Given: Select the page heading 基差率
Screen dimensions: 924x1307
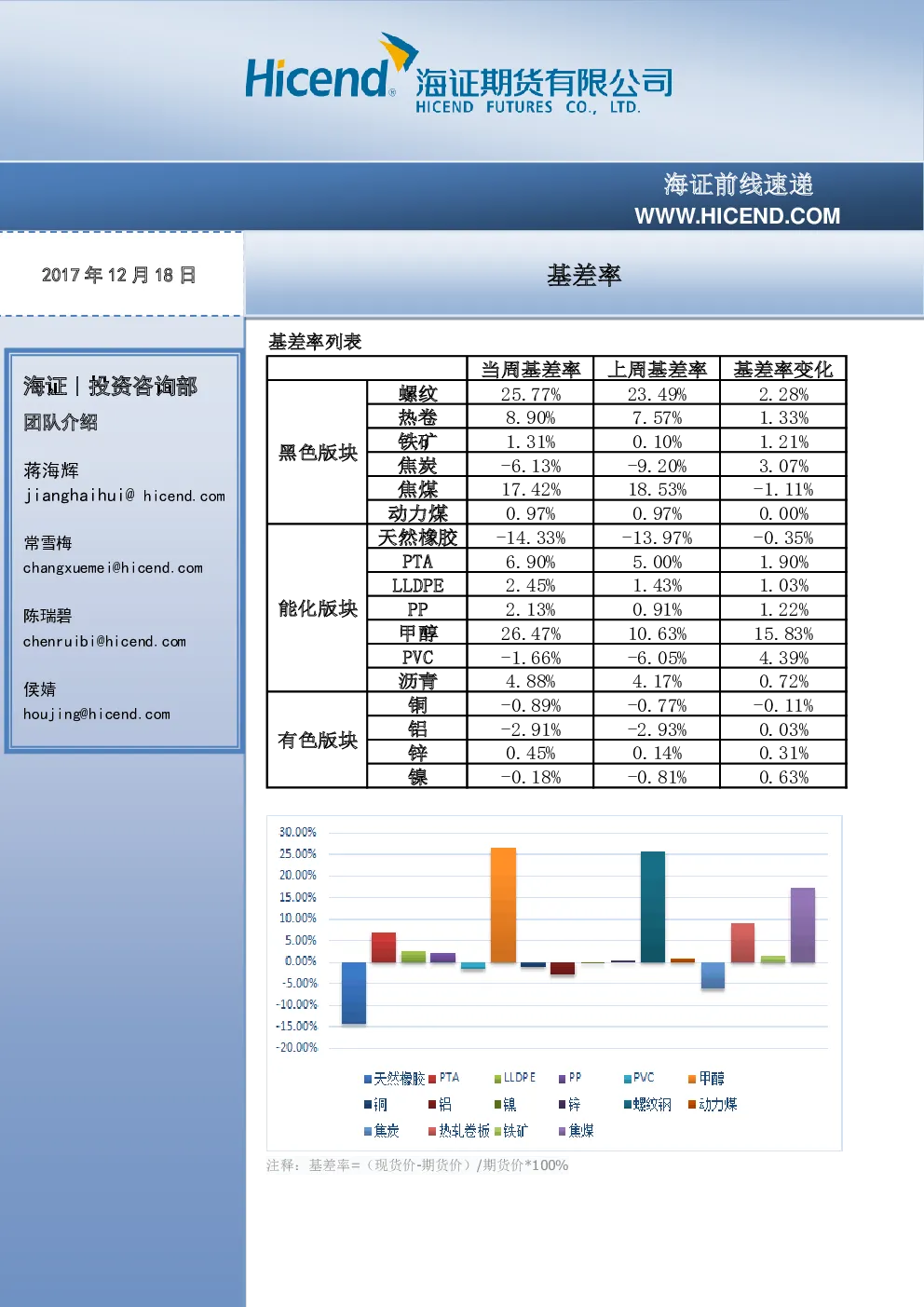Looking at the screenshot, I should pos(584,276).
